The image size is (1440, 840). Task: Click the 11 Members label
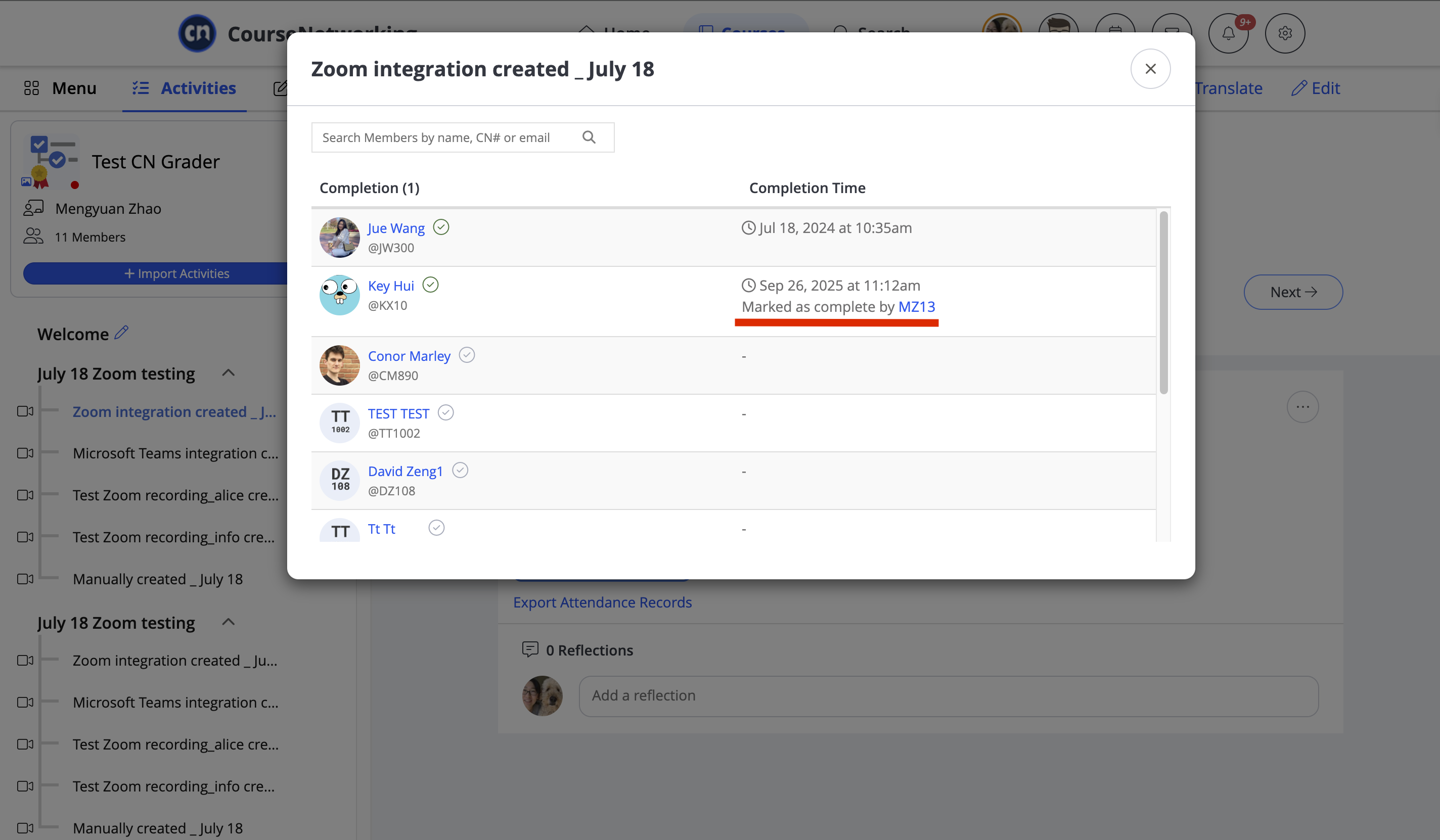pyautogui.click(x=89, y=237)
